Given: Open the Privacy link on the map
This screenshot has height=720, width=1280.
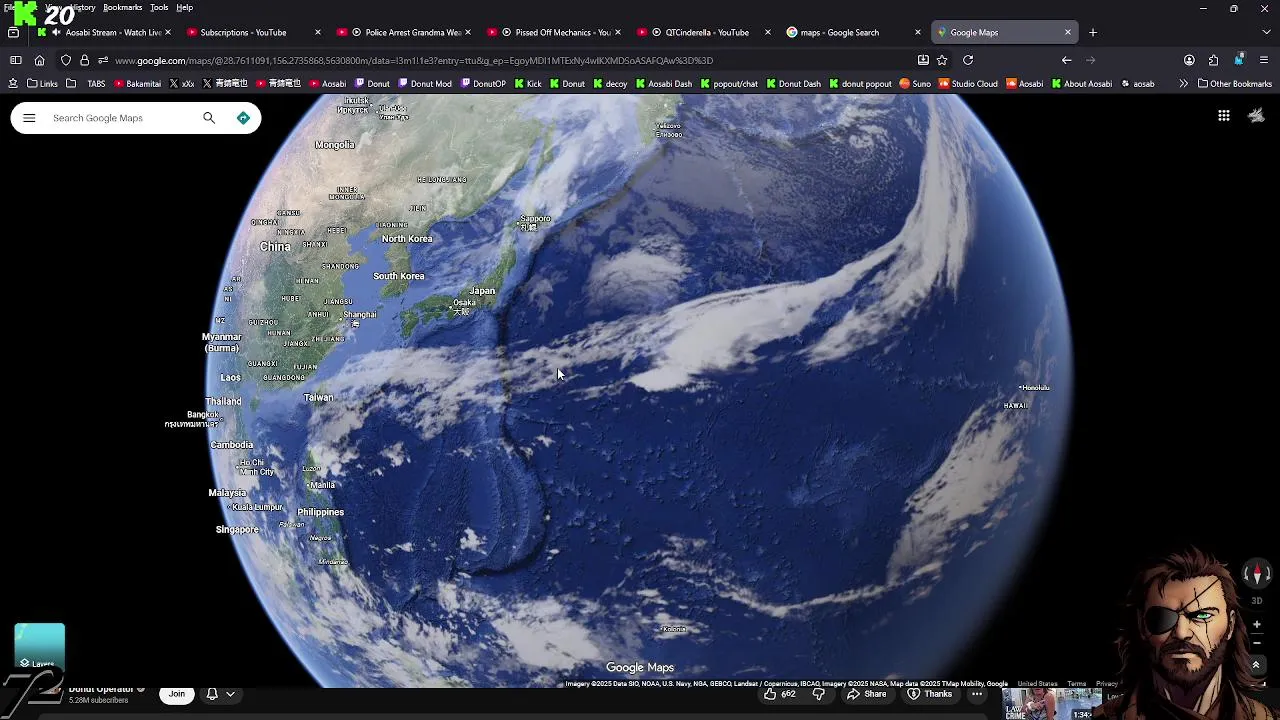Looking at the screenshot, I should 1106,684.
